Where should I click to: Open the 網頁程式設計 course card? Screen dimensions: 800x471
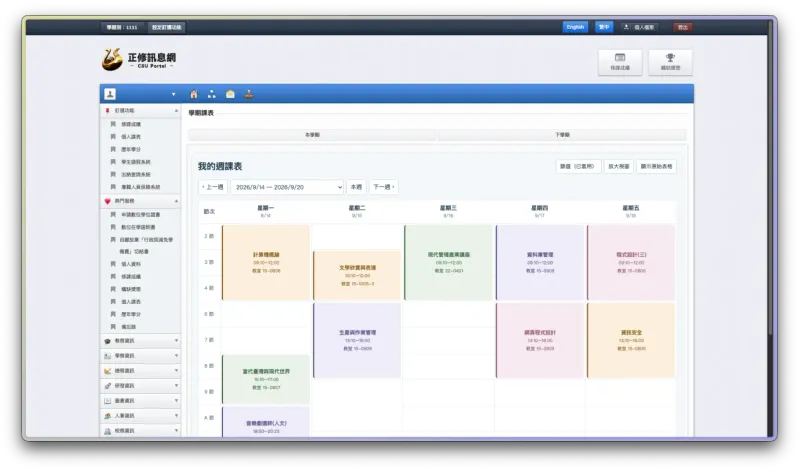[x=540, y=340]
